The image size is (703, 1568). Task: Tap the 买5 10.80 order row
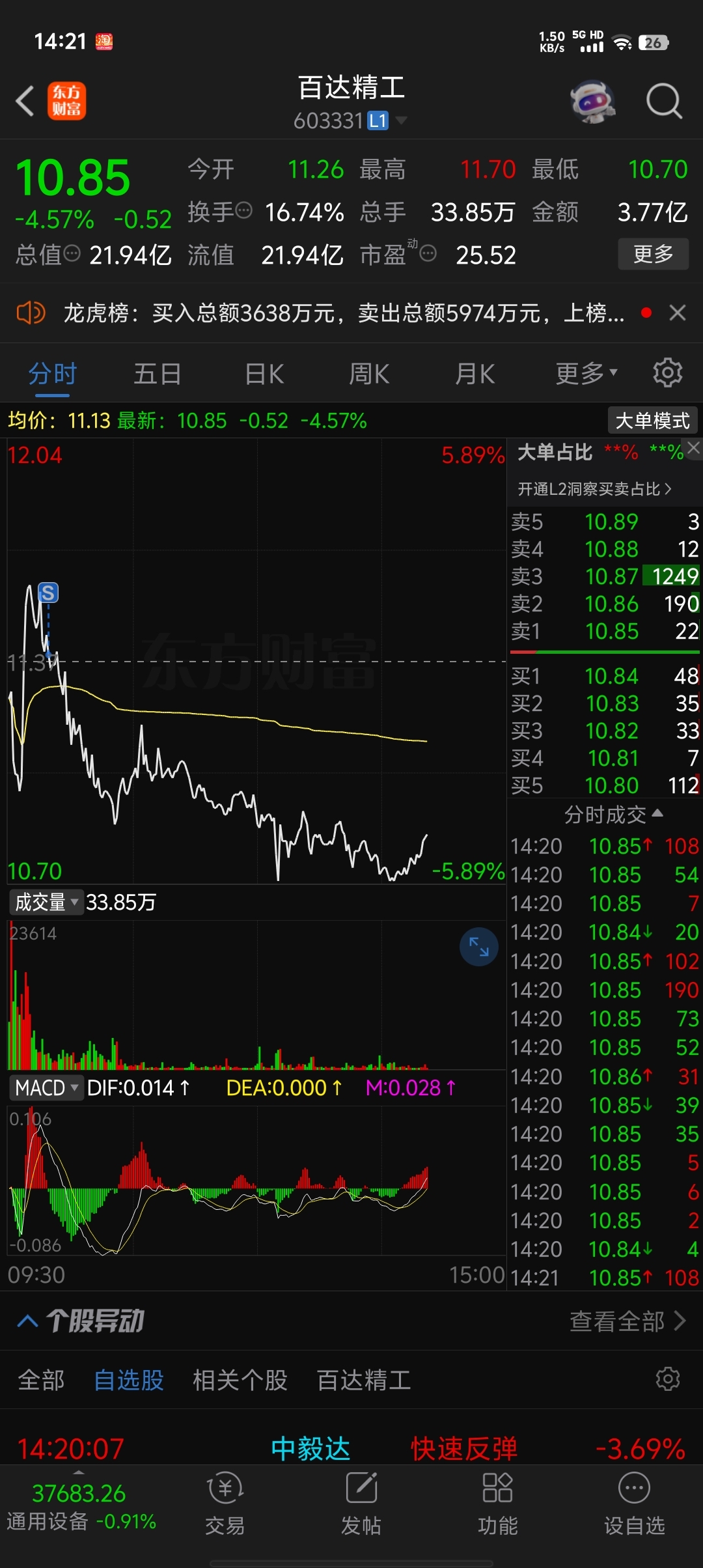[x=605, y=785]
